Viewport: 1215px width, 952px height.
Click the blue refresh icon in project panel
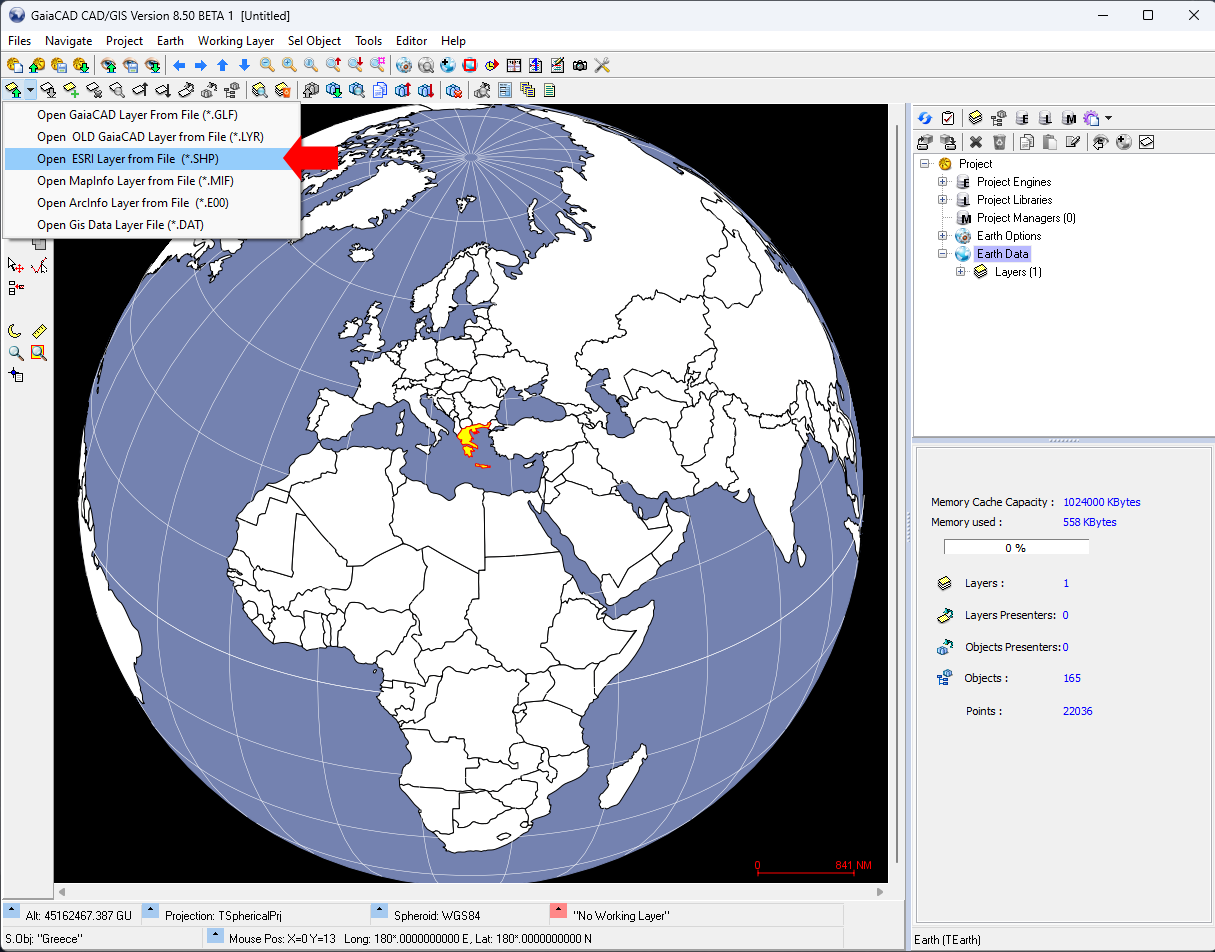(x=925, y=118)
